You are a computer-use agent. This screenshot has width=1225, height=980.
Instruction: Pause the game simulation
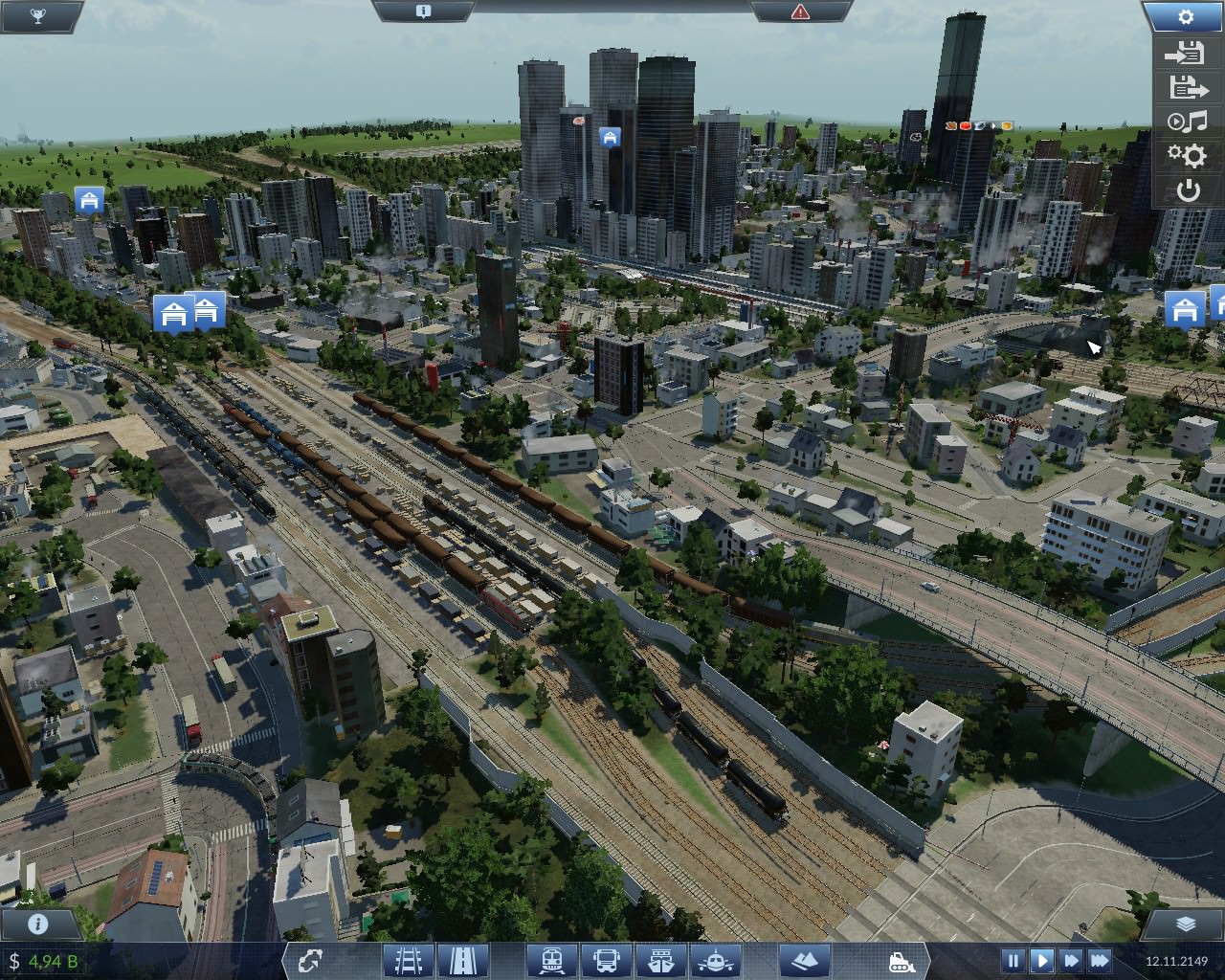[1013, 960]
